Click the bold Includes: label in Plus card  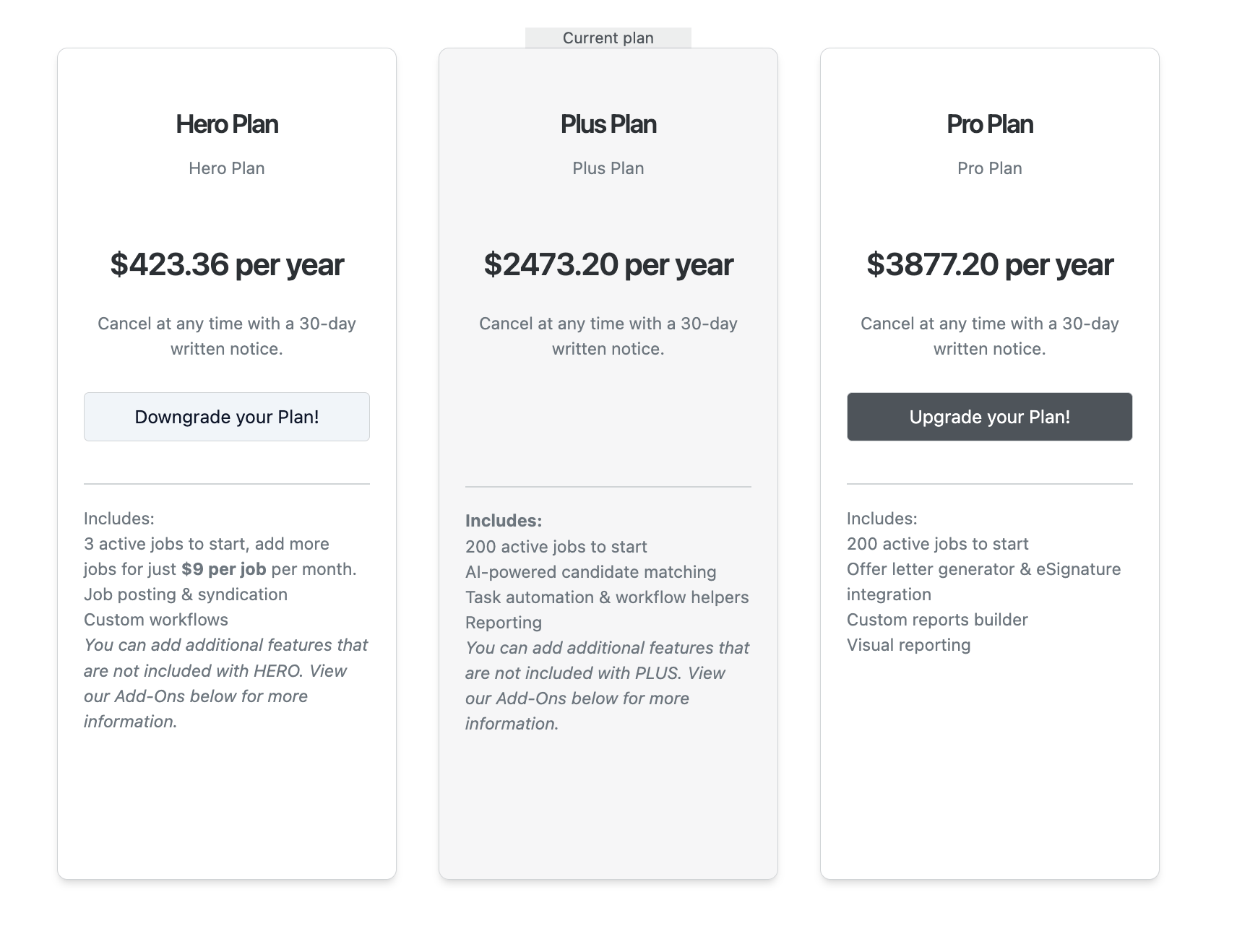503,521
